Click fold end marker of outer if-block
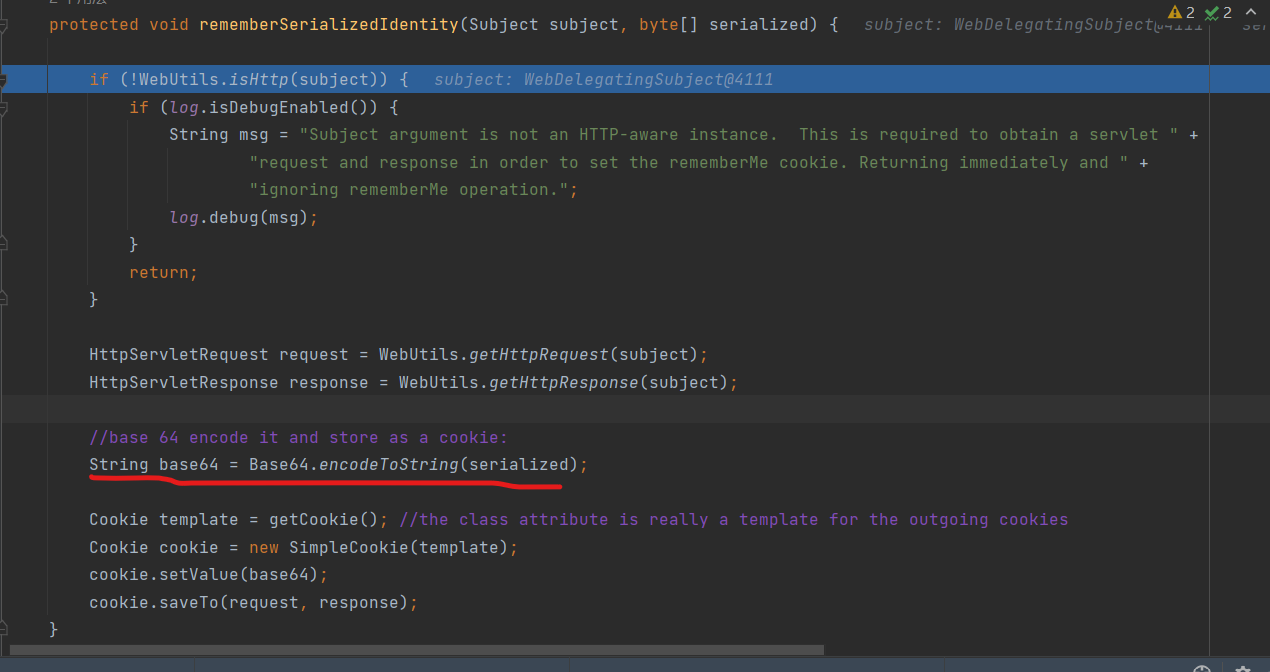The height and width of the screenshot is (672, 1270). [x=4, y=298]
